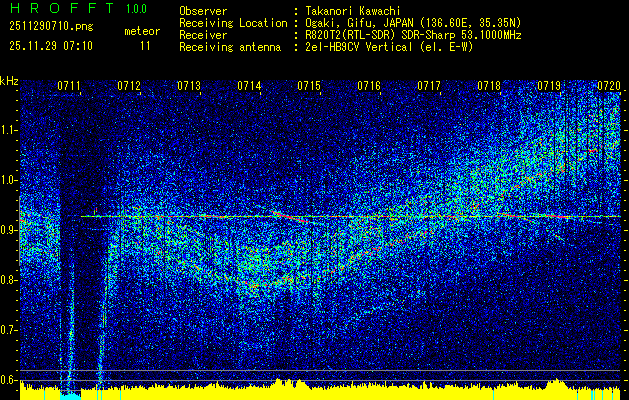This screenshot has height=400, width=629.
Task: Click time marker 0717
Action: click(429, 86)
